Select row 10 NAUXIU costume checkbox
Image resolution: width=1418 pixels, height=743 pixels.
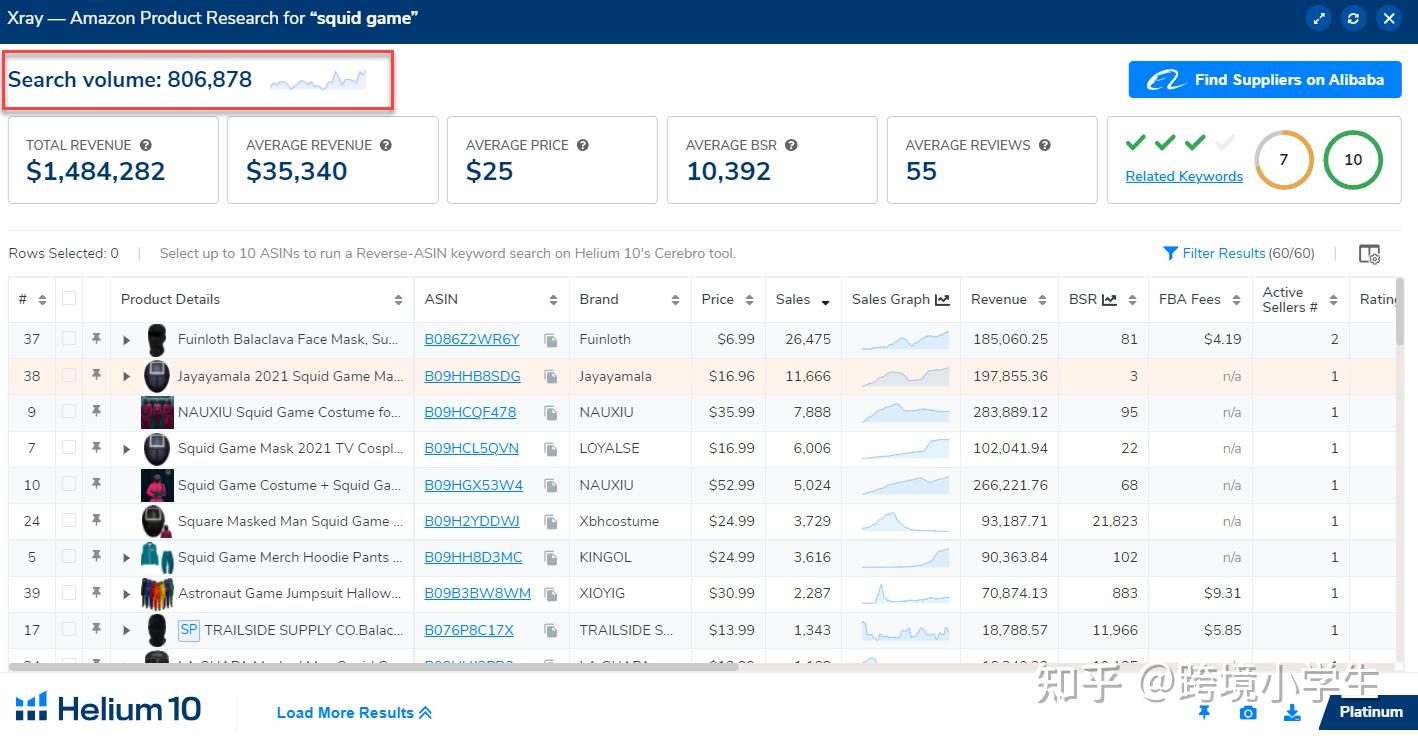click(68, 484)
